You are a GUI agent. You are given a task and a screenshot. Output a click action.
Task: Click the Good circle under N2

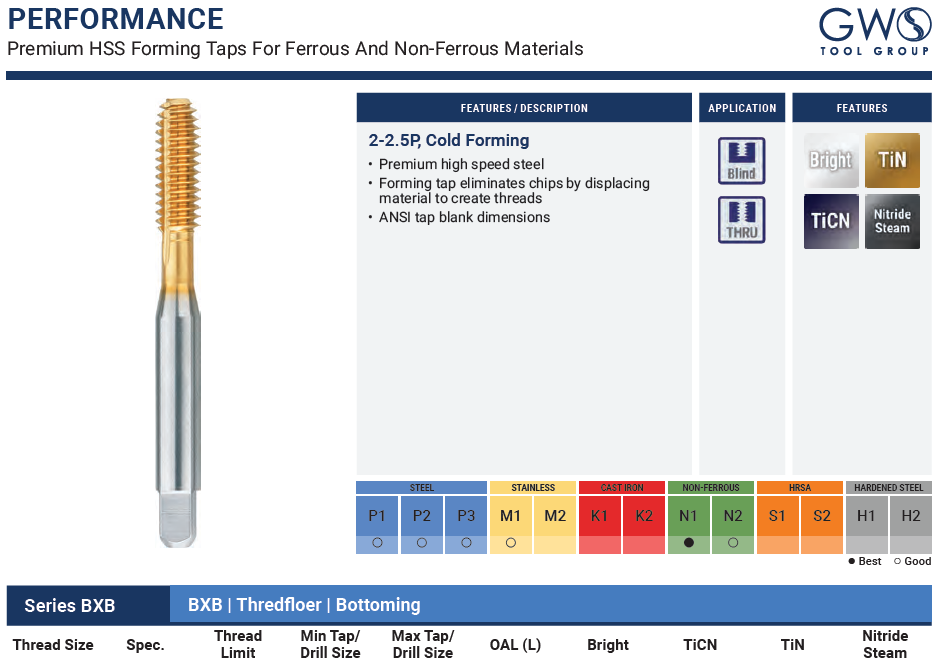coord(733,543)
